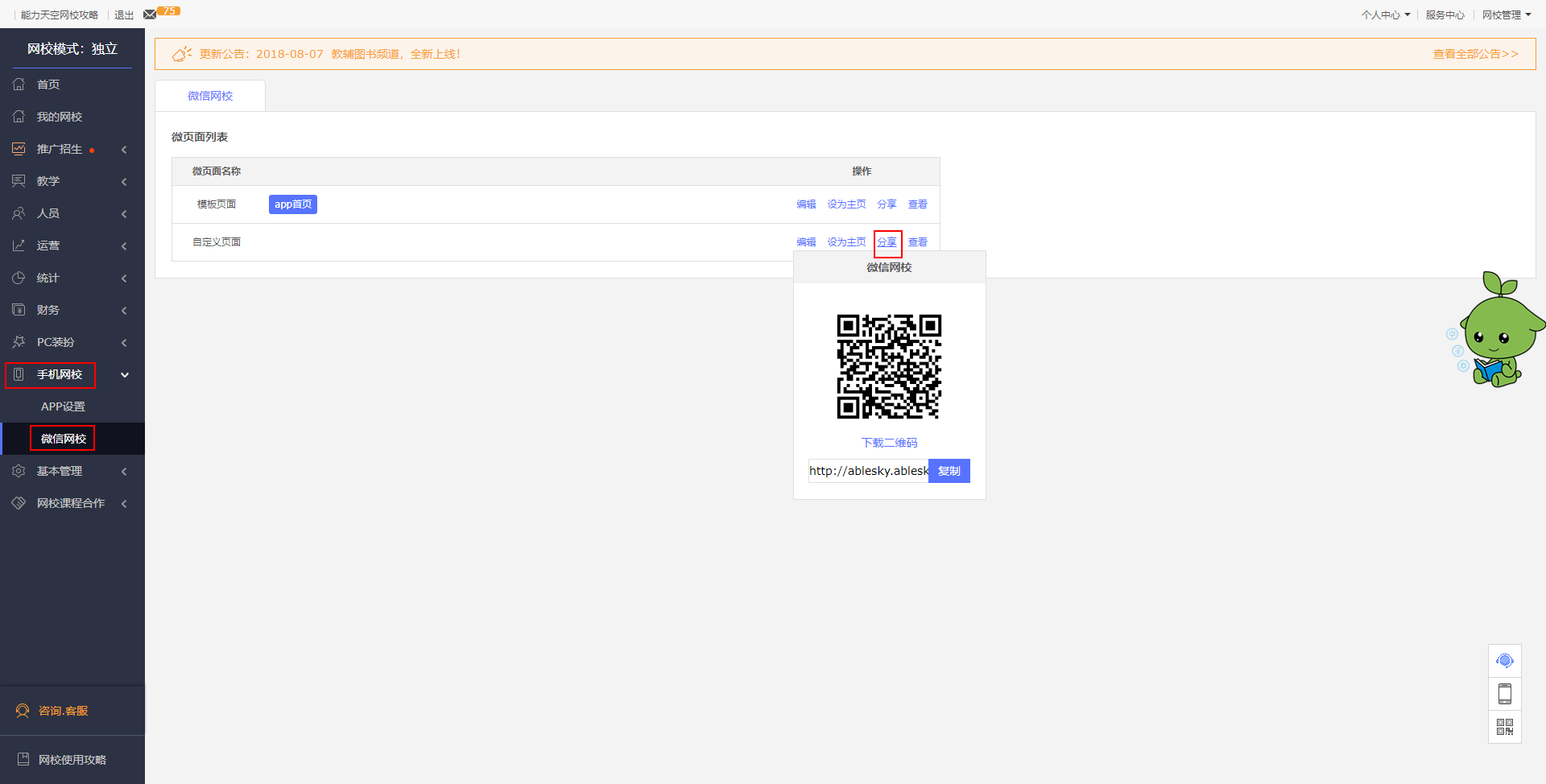Click the 咨询.客服 headset icon
This screenshot has height=784, width=1546.
23,711
